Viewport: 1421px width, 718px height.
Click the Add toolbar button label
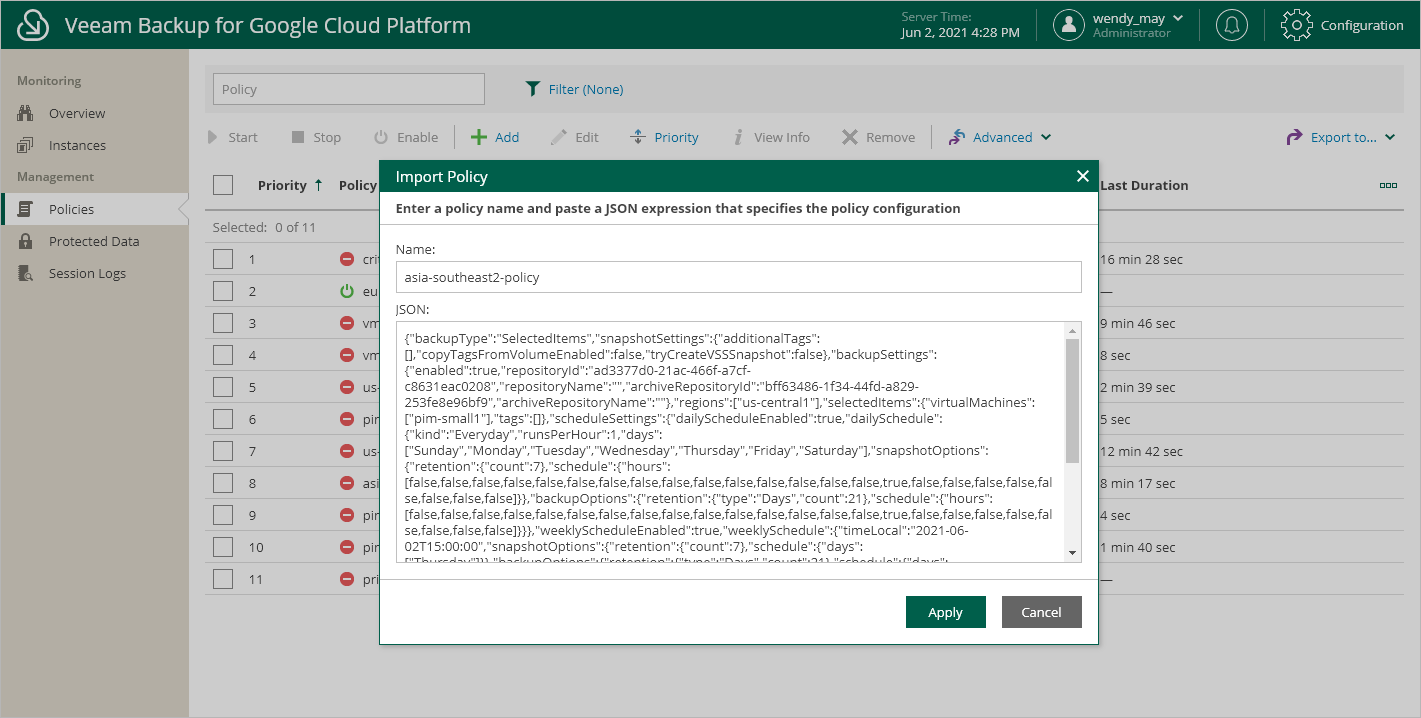coord(507,137)
